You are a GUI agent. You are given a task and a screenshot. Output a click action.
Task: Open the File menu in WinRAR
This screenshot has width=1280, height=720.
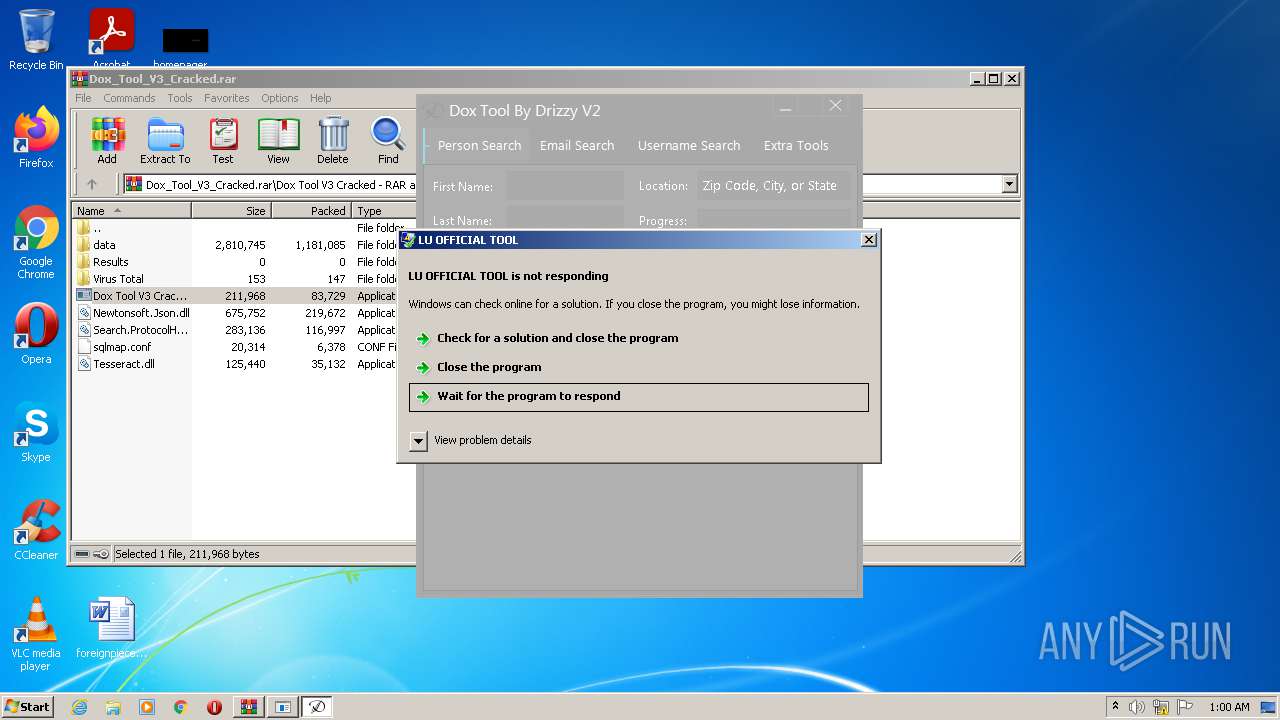pos(83,98)
